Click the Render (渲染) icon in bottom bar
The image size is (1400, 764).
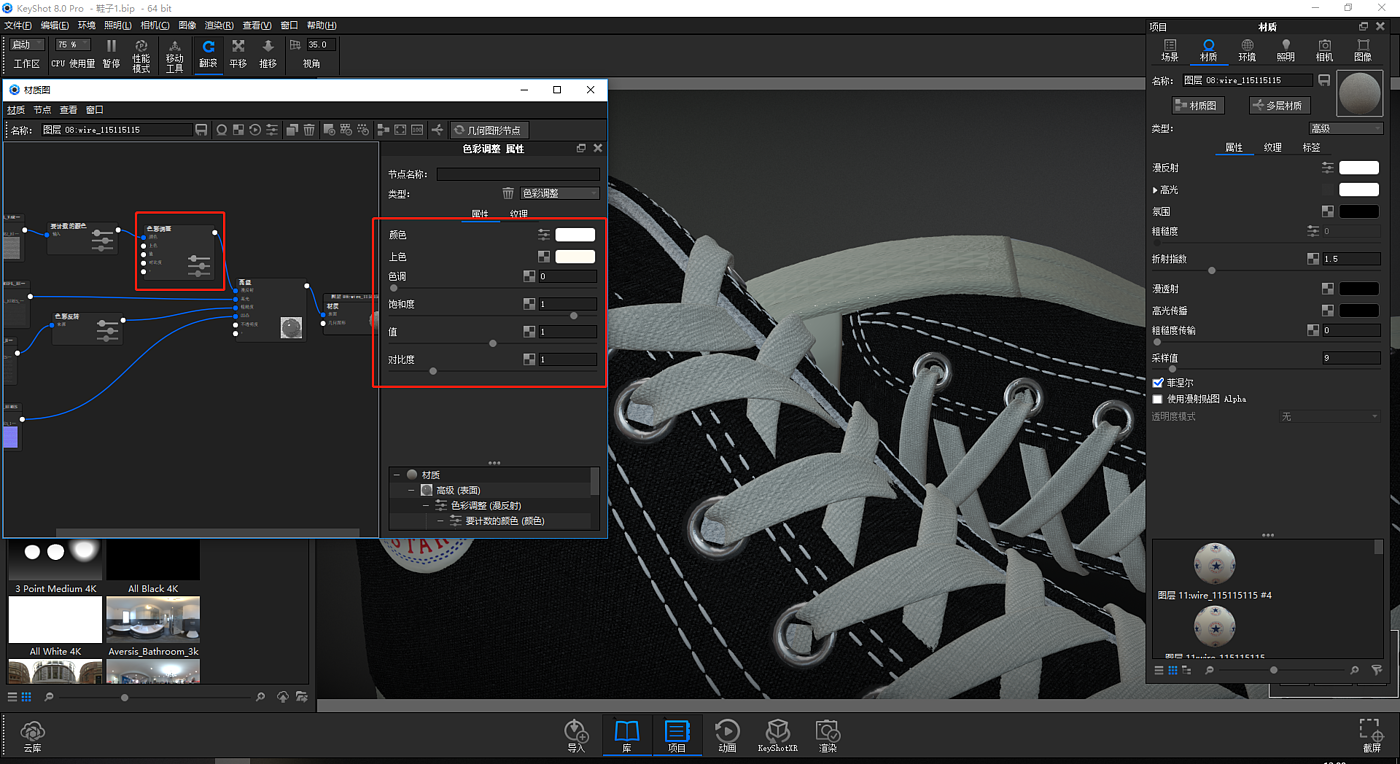tap(827, 735)
